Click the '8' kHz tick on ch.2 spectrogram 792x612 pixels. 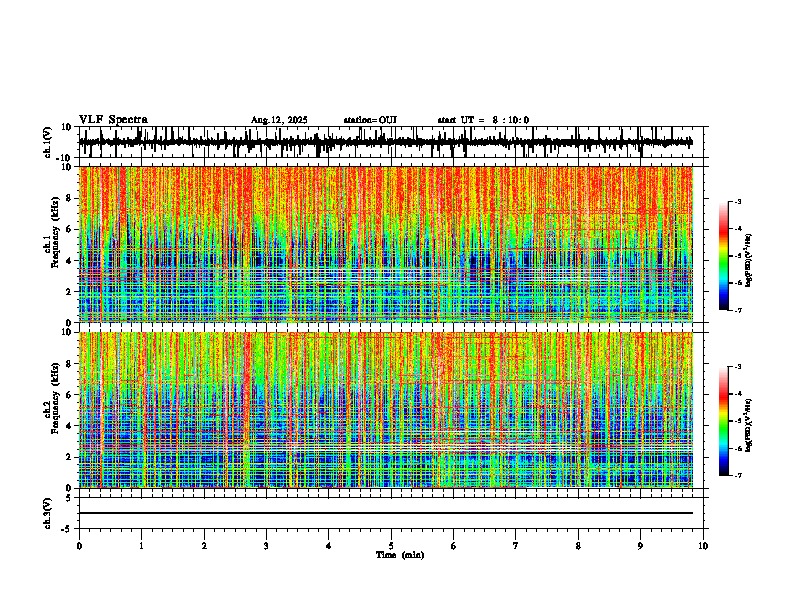point(70,364)
